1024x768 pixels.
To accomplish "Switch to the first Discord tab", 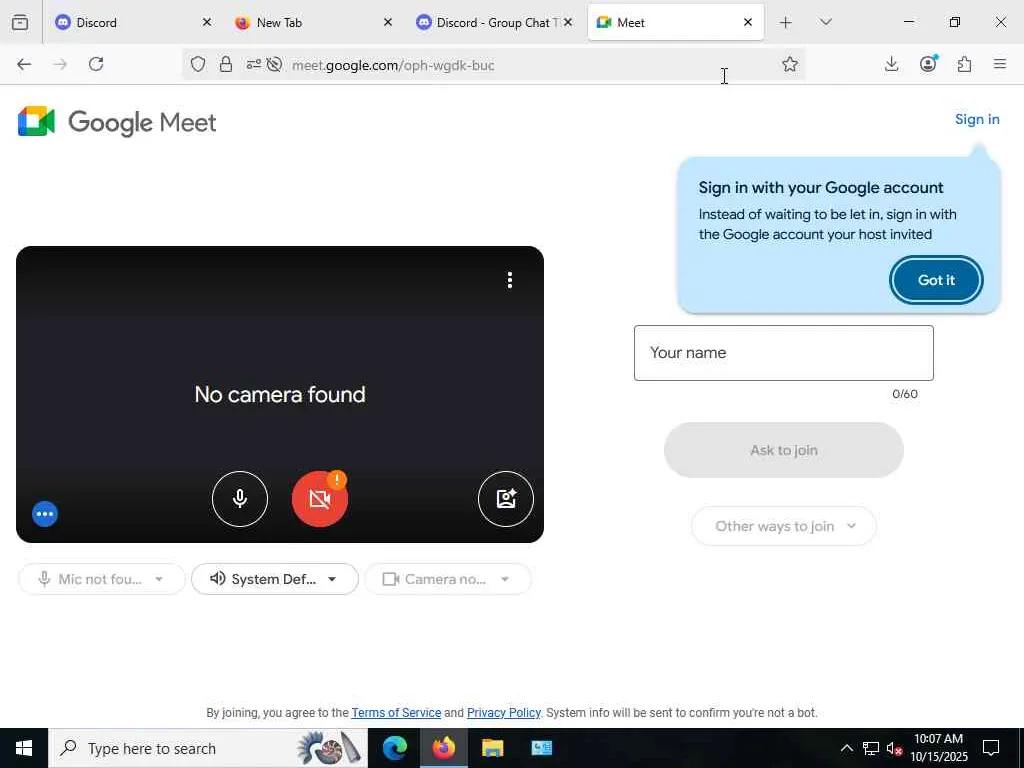I will click(134, 22).
